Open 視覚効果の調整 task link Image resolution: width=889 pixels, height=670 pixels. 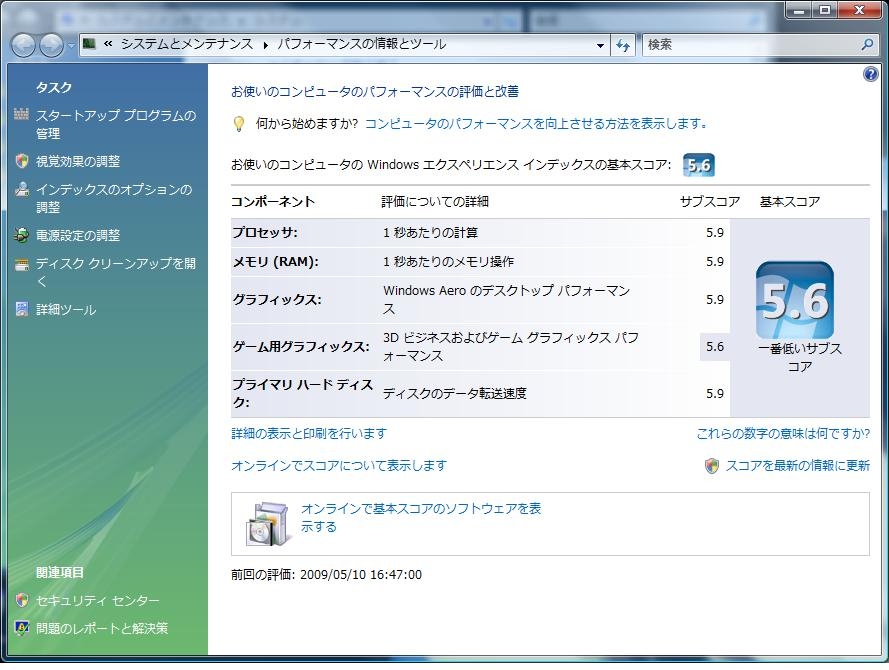click(78, 162)
